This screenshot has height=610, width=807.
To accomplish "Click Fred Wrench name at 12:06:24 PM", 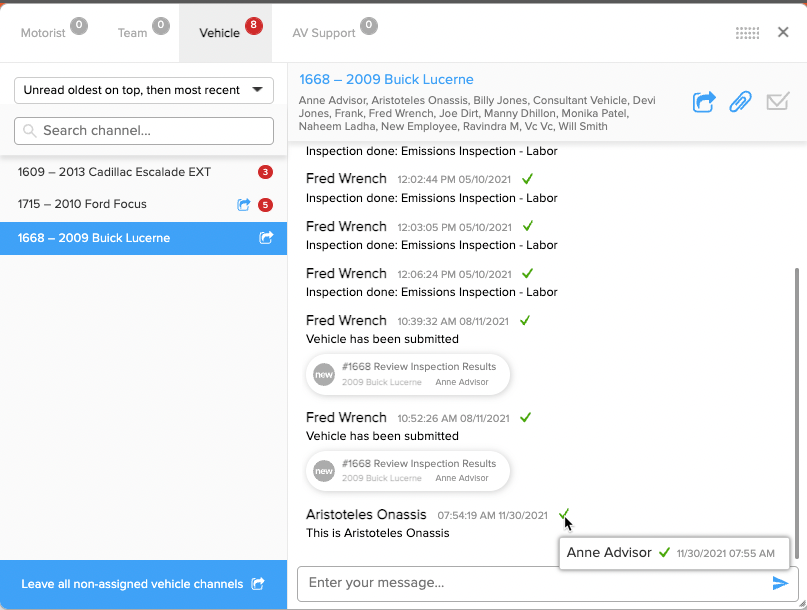I will click(x=346, y=273).
